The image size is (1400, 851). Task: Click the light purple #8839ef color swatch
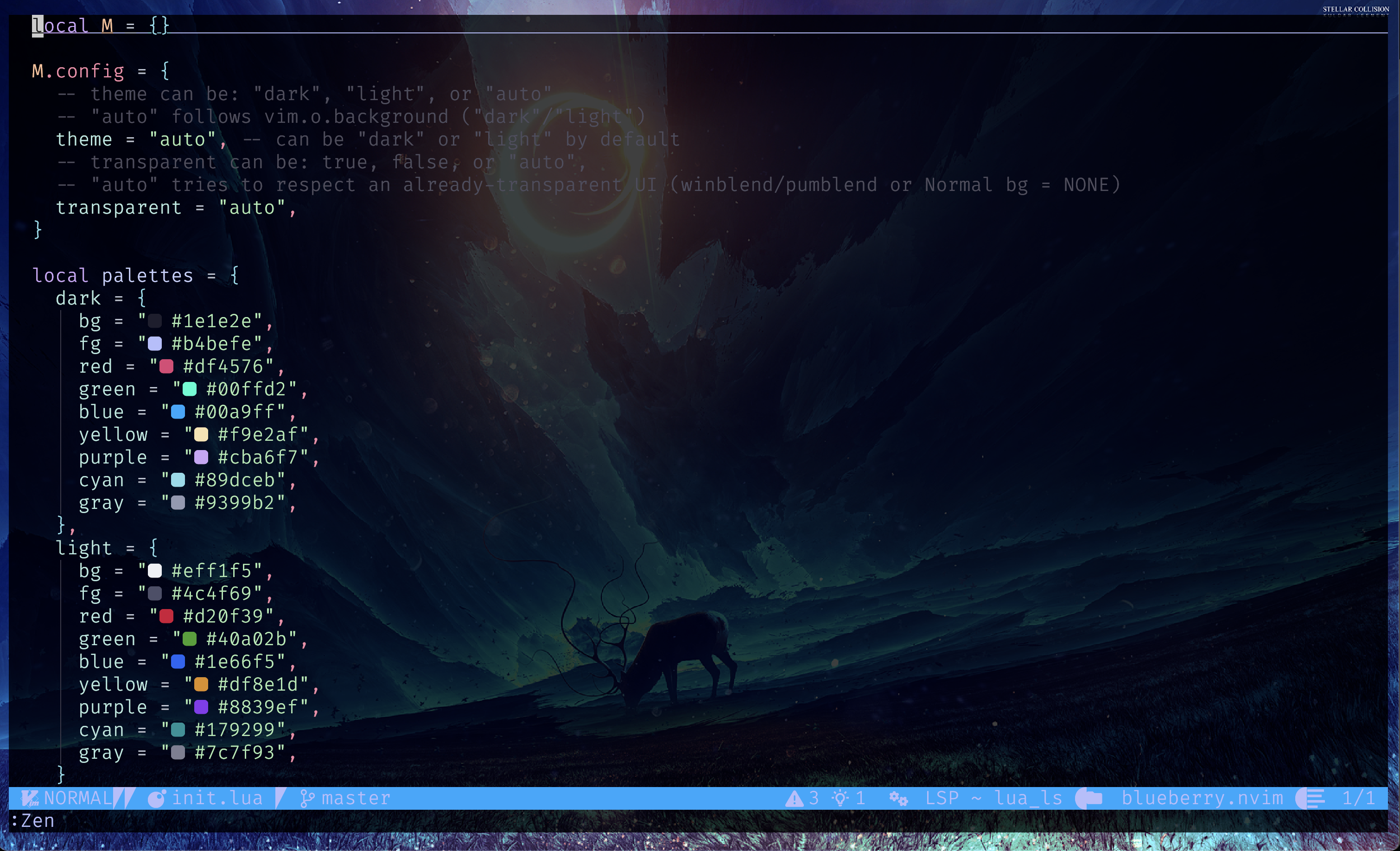point(201,707)
